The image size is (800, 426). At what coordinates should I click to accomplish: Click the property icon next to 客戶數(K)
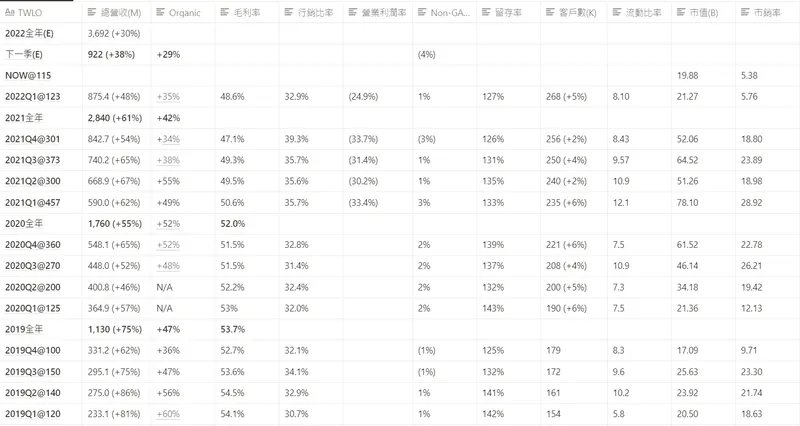(x=552, y=12)
